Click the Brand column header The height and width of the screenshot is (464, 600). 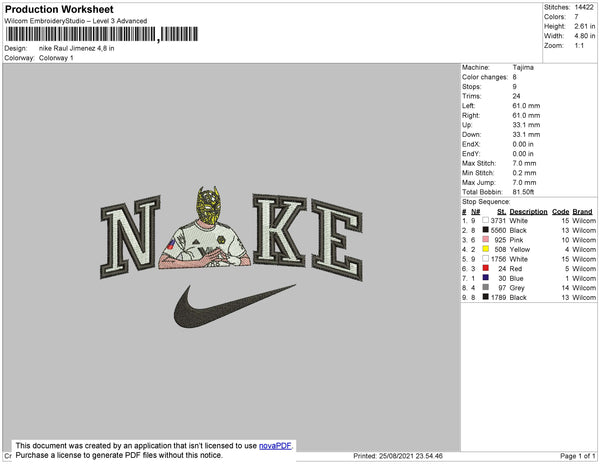[582, 212]
